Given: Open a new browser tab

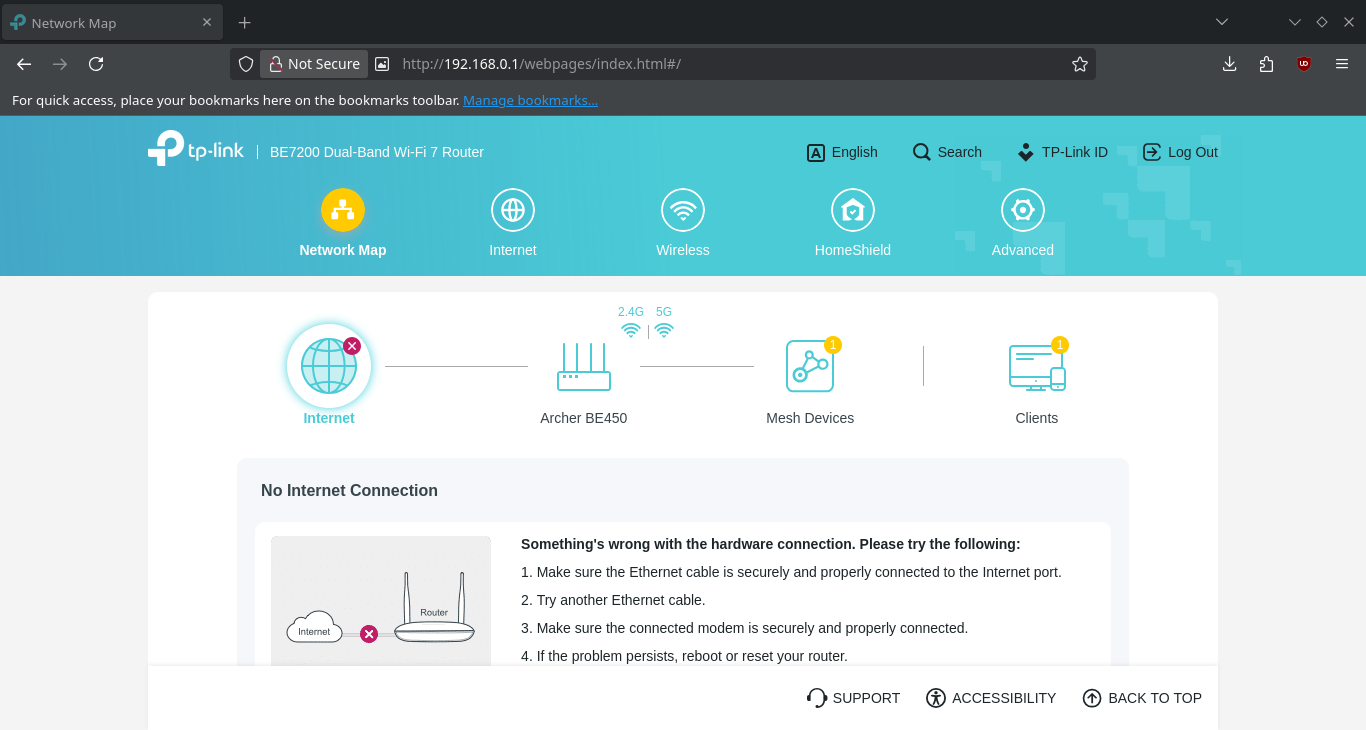Looking at the screenshot, I should click(x=245, y=22).
